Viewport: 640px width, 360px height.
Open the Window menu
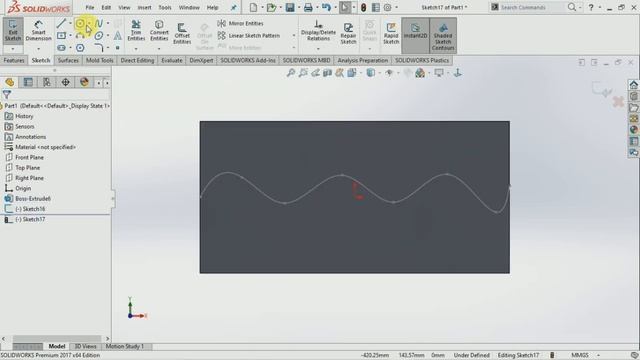click(x=189, y=7)
